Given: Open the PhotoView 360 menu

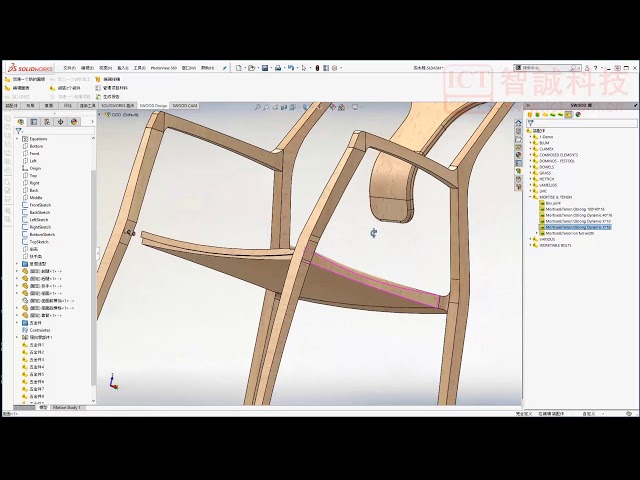Looking at the screenshot, I should coord(164,68).
